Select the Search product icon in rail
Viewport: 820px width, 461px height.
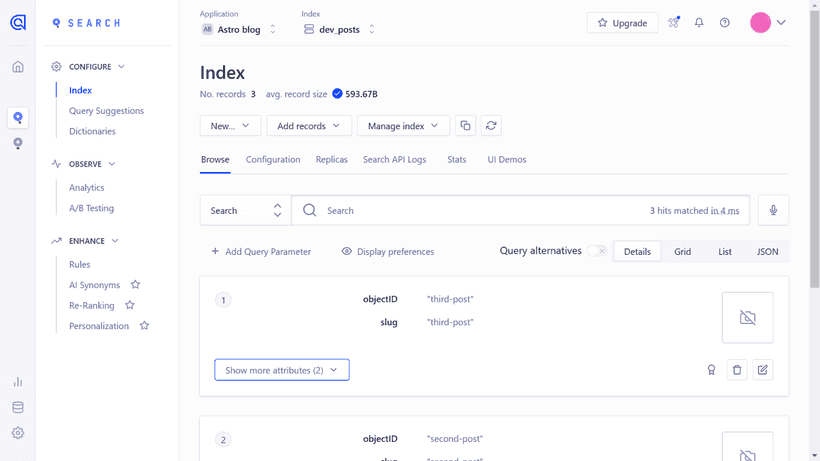[18, 117]
